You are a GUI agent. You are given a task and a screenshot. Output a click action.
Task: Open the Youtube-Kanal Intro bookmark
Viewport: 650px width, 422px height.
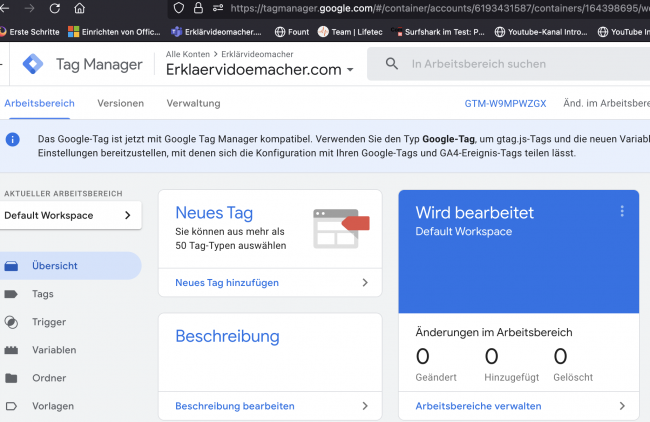(x=541, y=32)
